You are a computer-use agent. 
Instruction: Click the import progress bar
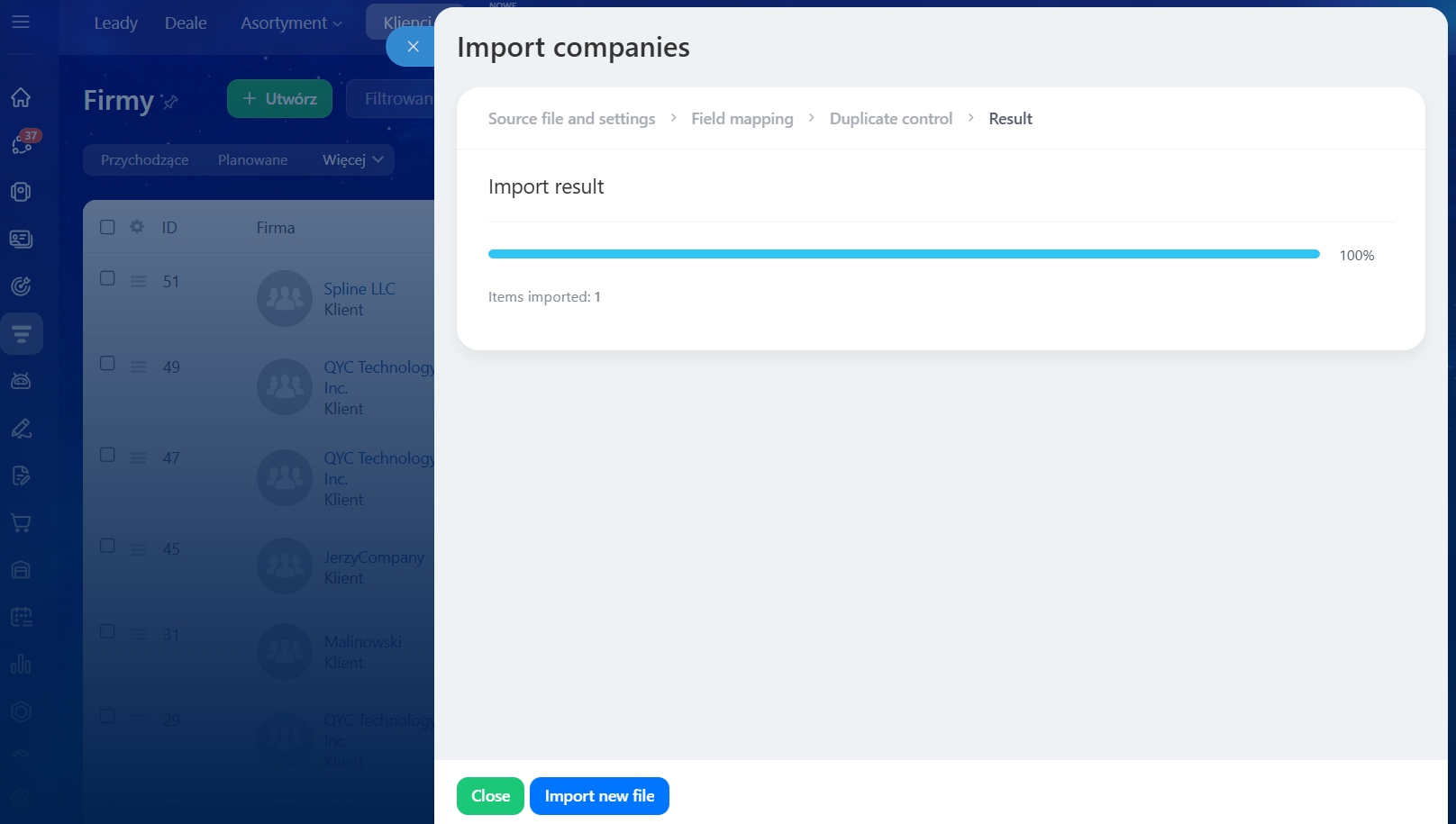(903, 255)
